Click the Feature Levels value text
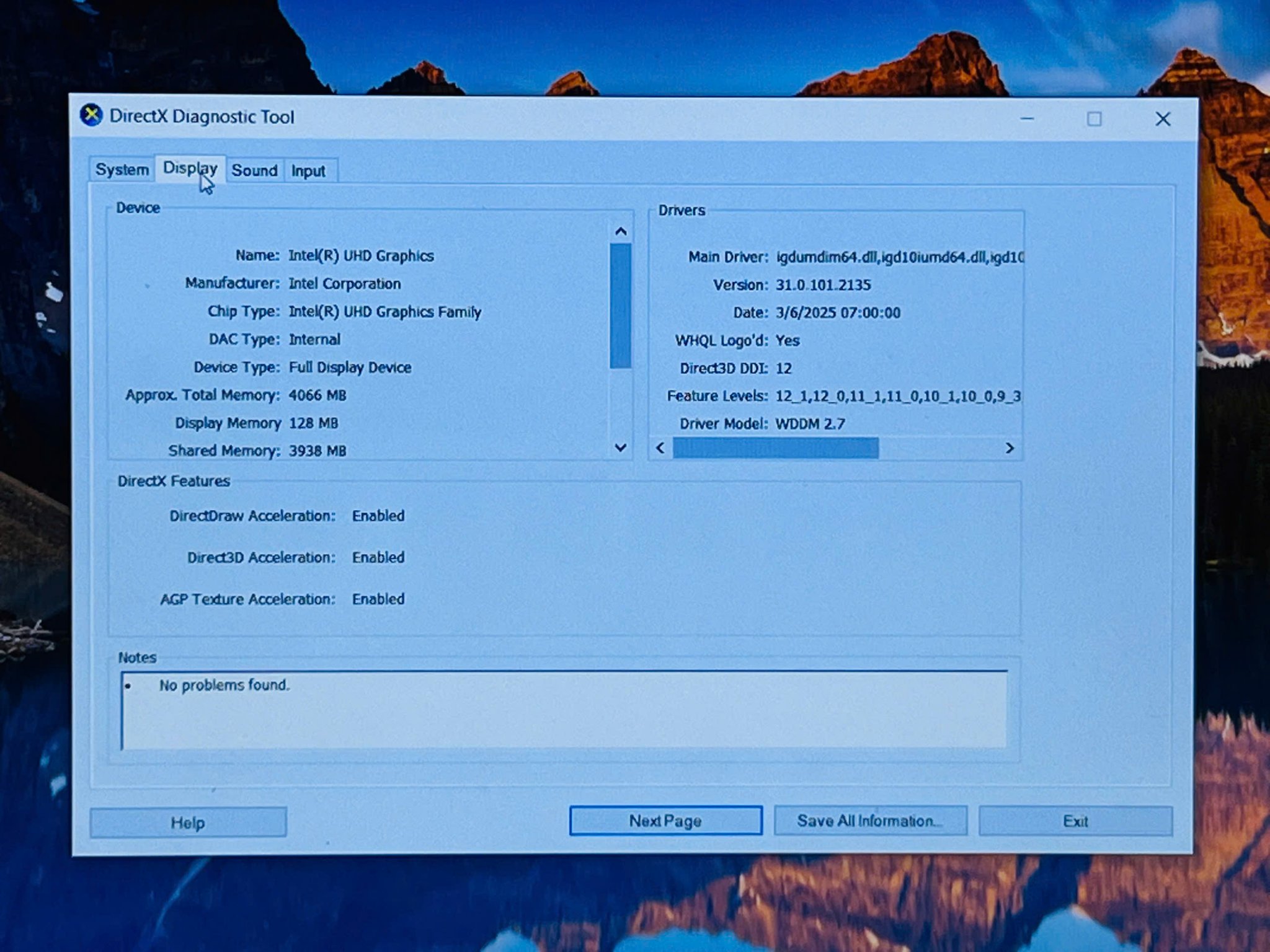1270x952 pixels. coord(898,396)
